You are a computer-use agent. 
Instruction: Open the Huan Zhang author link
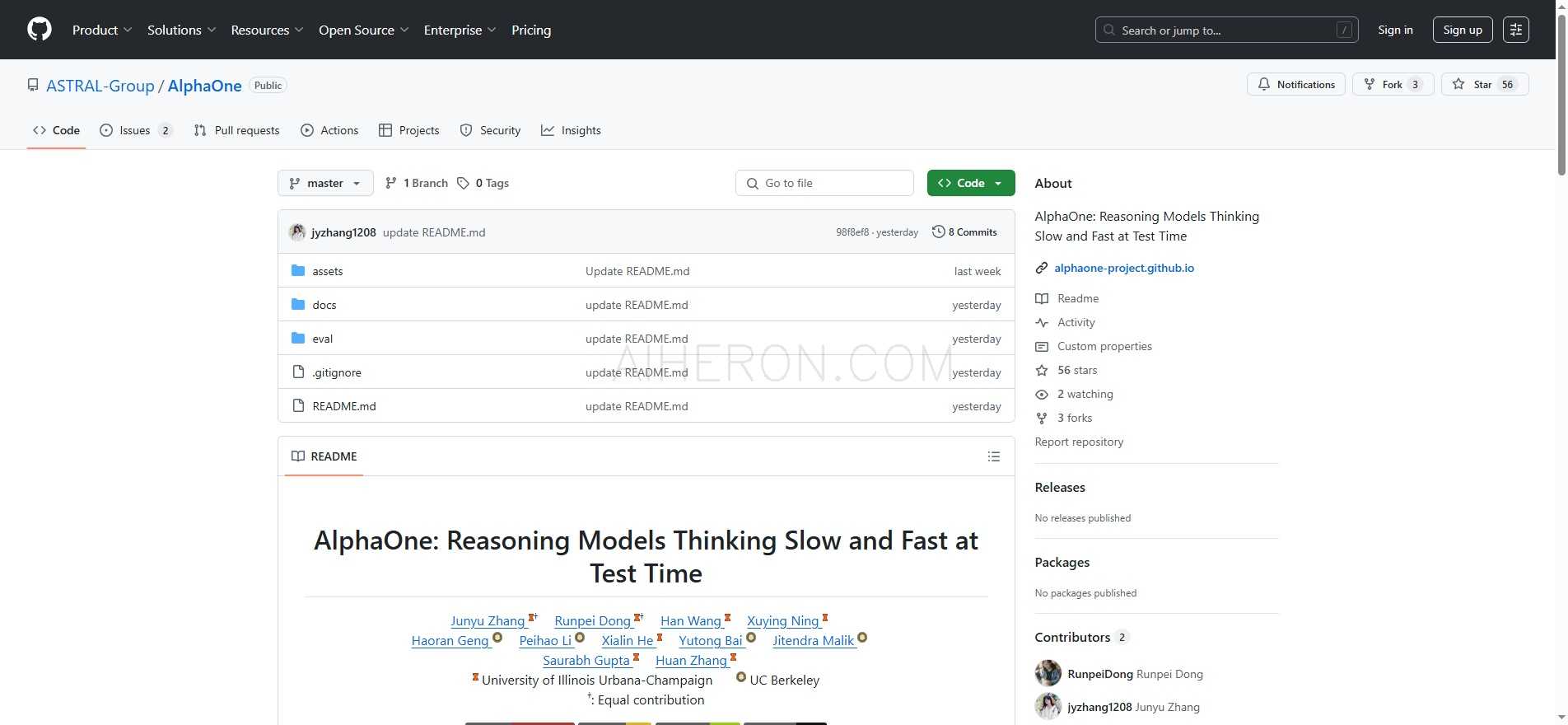(x=691, y=661)
